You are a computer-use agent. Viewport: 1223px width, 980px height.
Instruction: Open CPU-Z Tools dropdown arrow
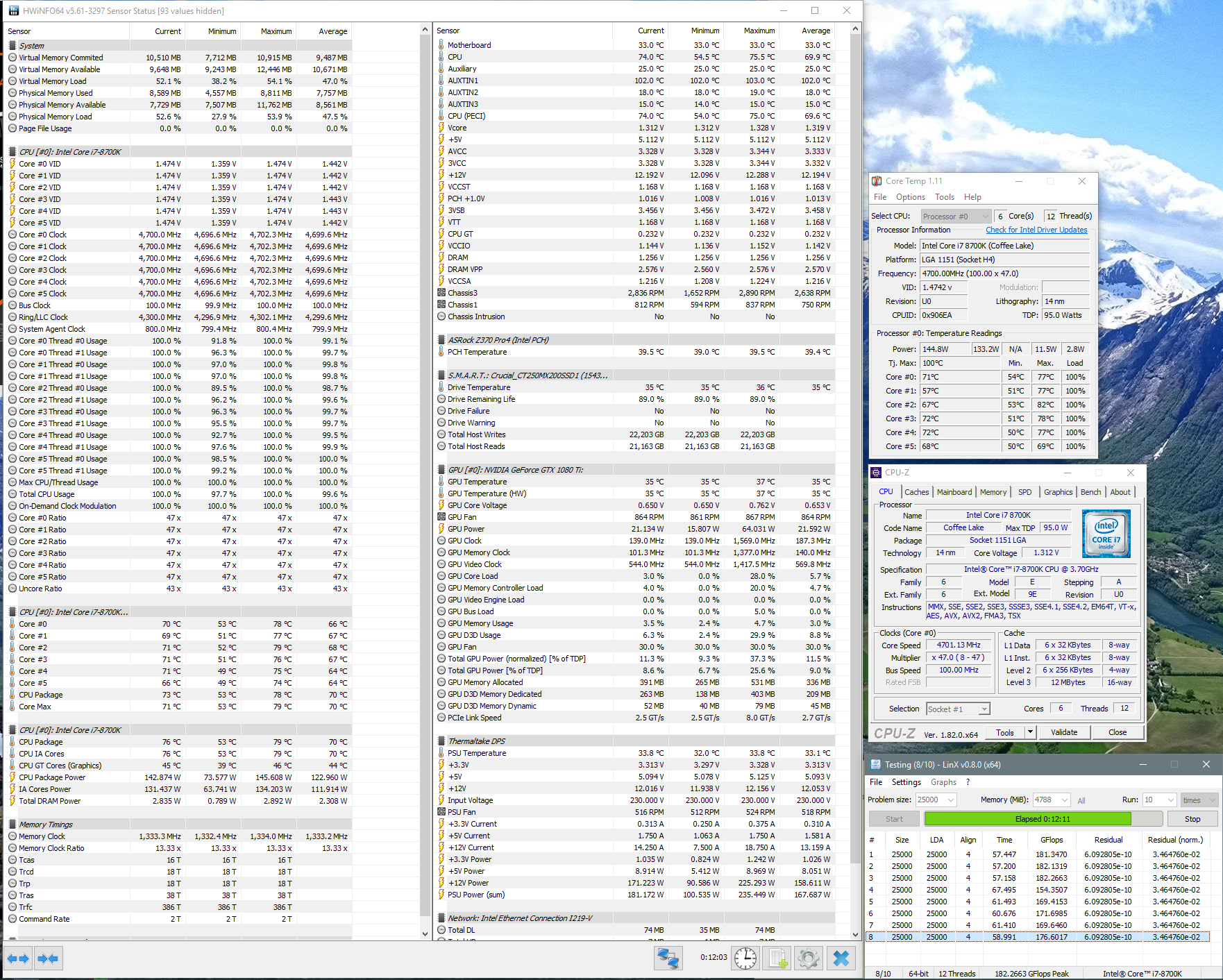[1030, 732]
